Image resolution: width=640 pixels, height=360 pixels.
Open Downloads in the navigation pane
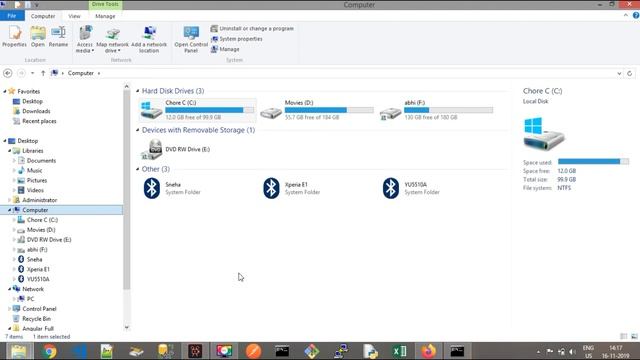coord(36,111)
